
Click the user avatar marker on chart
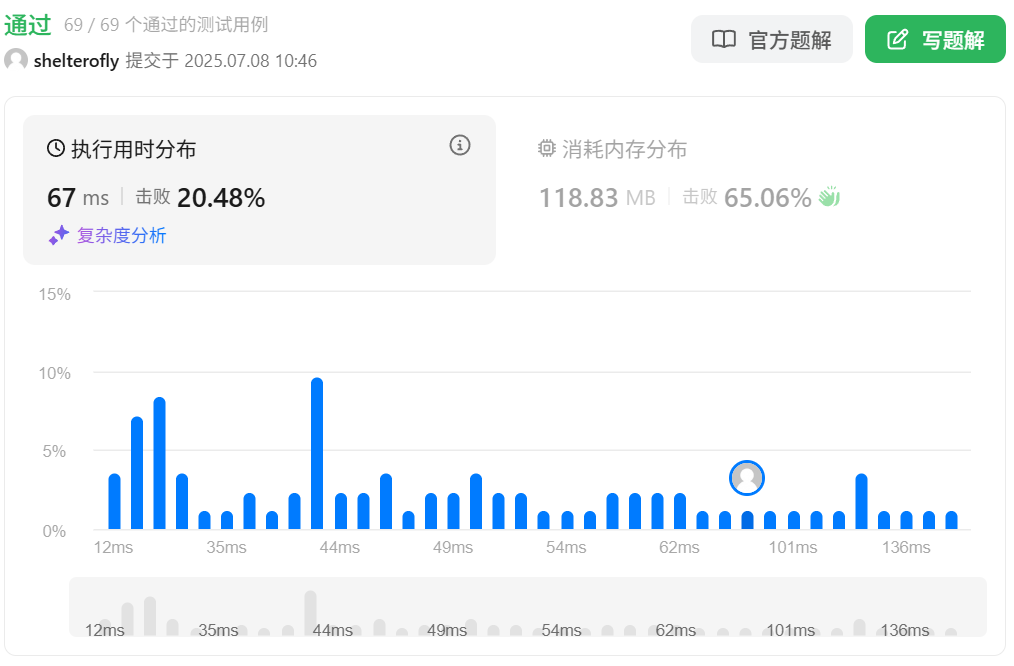(747, 478)
